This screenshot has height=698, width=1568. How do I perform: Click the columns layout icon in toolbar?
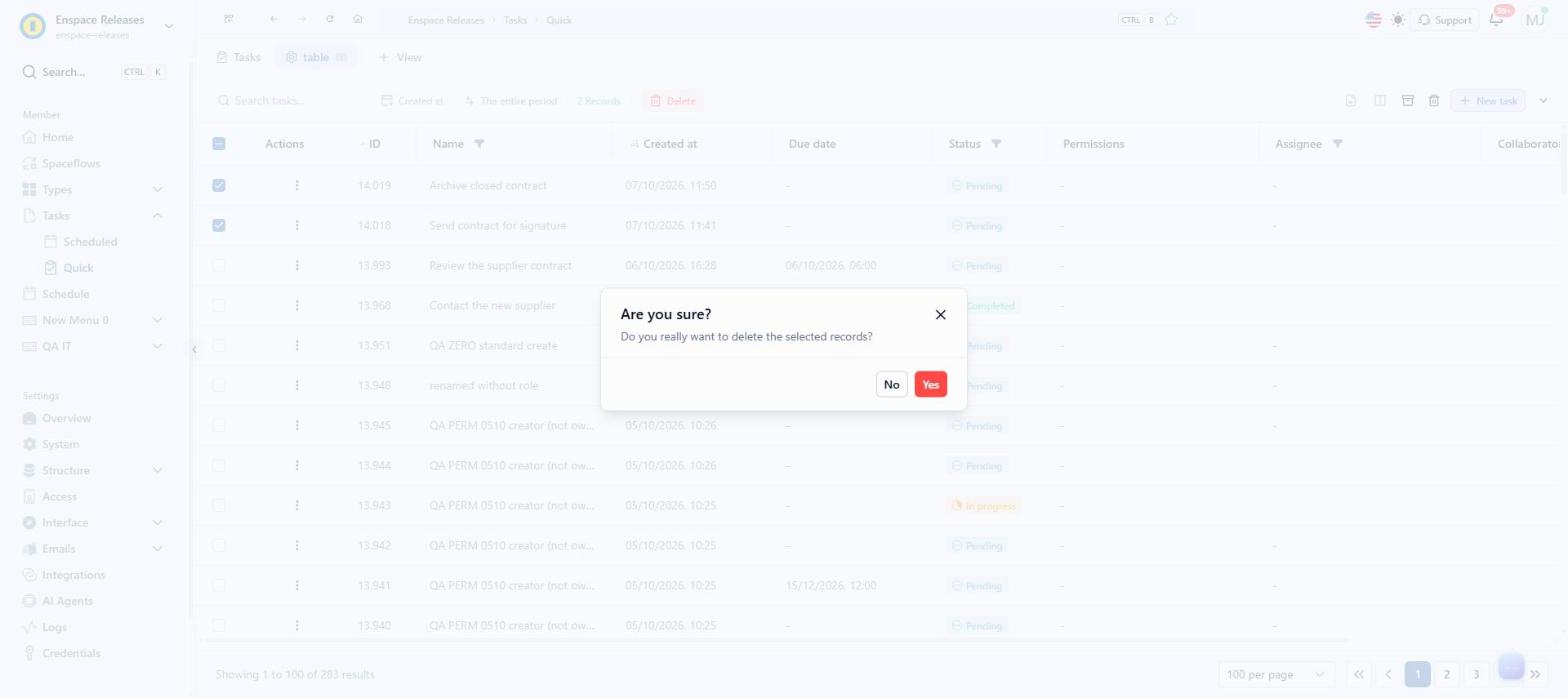click(1380, 100)
